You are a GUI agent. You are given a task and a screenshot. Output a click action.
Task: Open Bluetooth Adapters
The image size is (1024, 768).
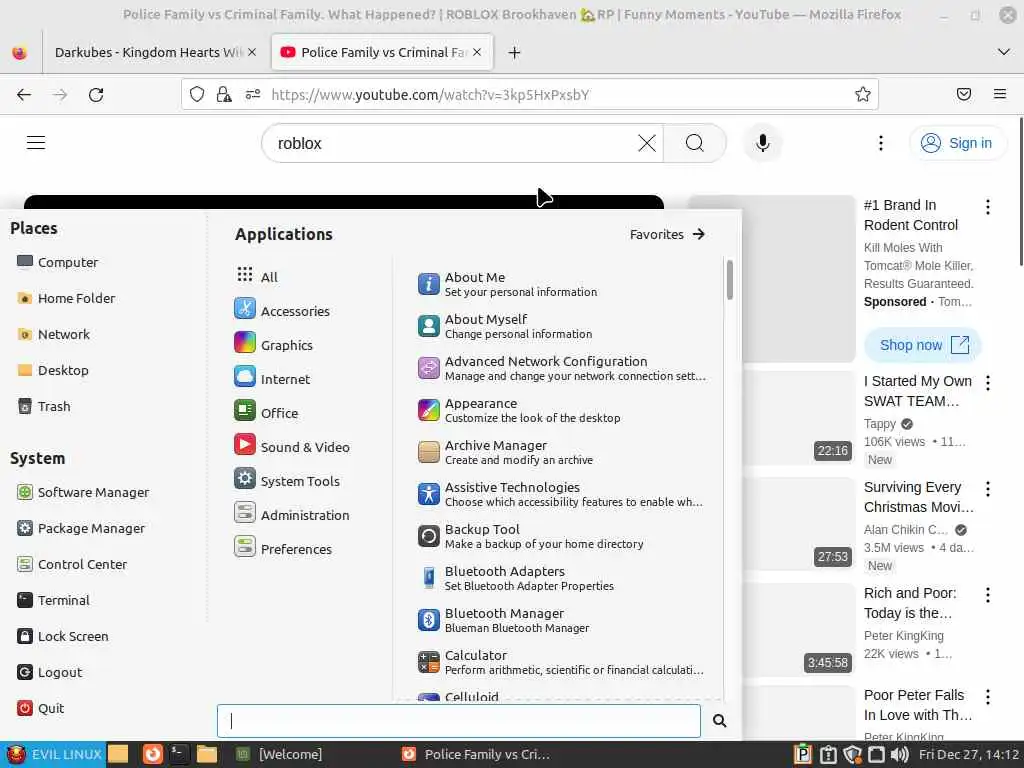point(562,578)
